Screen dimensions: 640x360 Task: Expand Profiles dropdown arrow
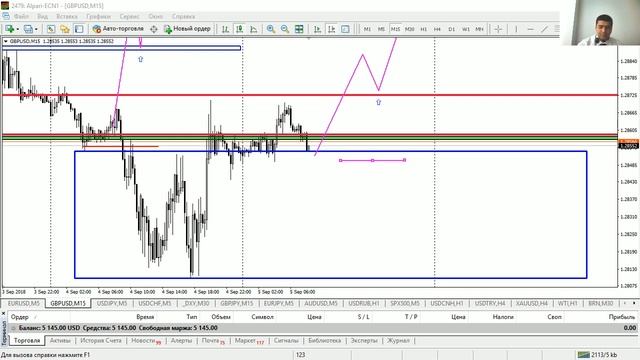pyautogui.click(x=36, y=29)
